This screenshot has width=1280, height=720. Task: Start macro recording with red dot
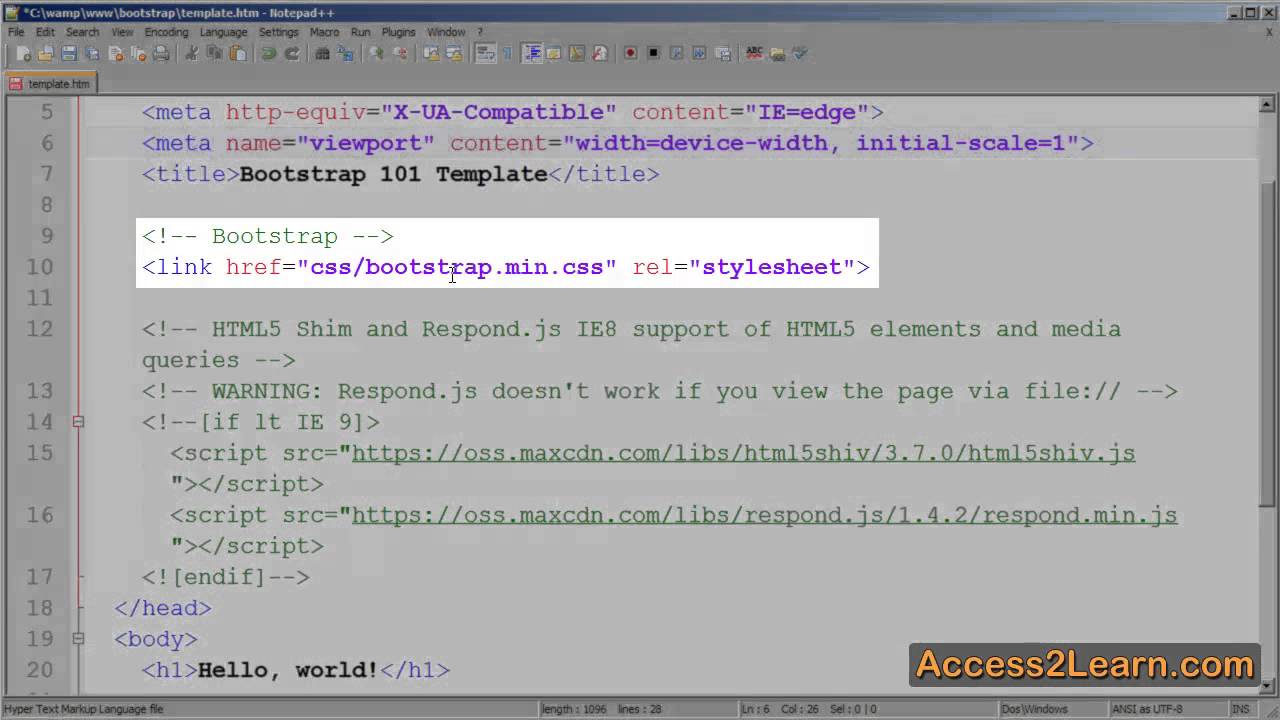[630, 53]
